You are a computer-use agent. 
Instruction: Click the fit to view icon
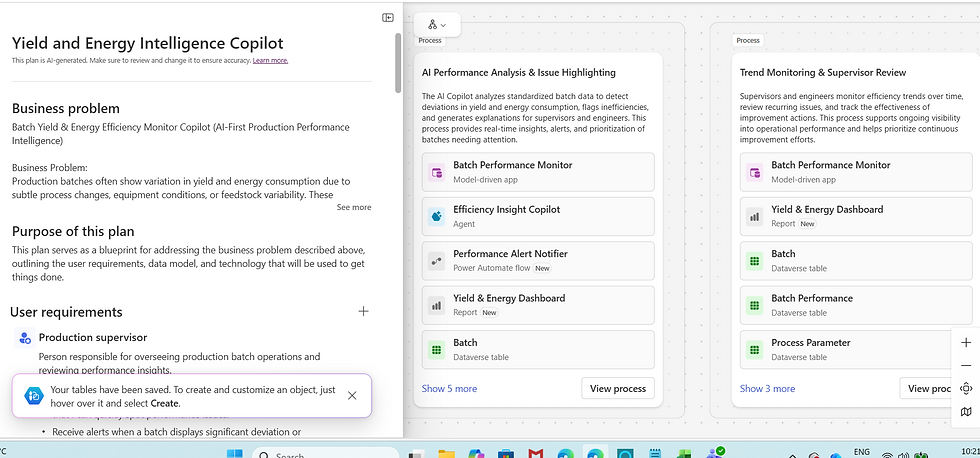pyautogui.click(x=966, y=389)
